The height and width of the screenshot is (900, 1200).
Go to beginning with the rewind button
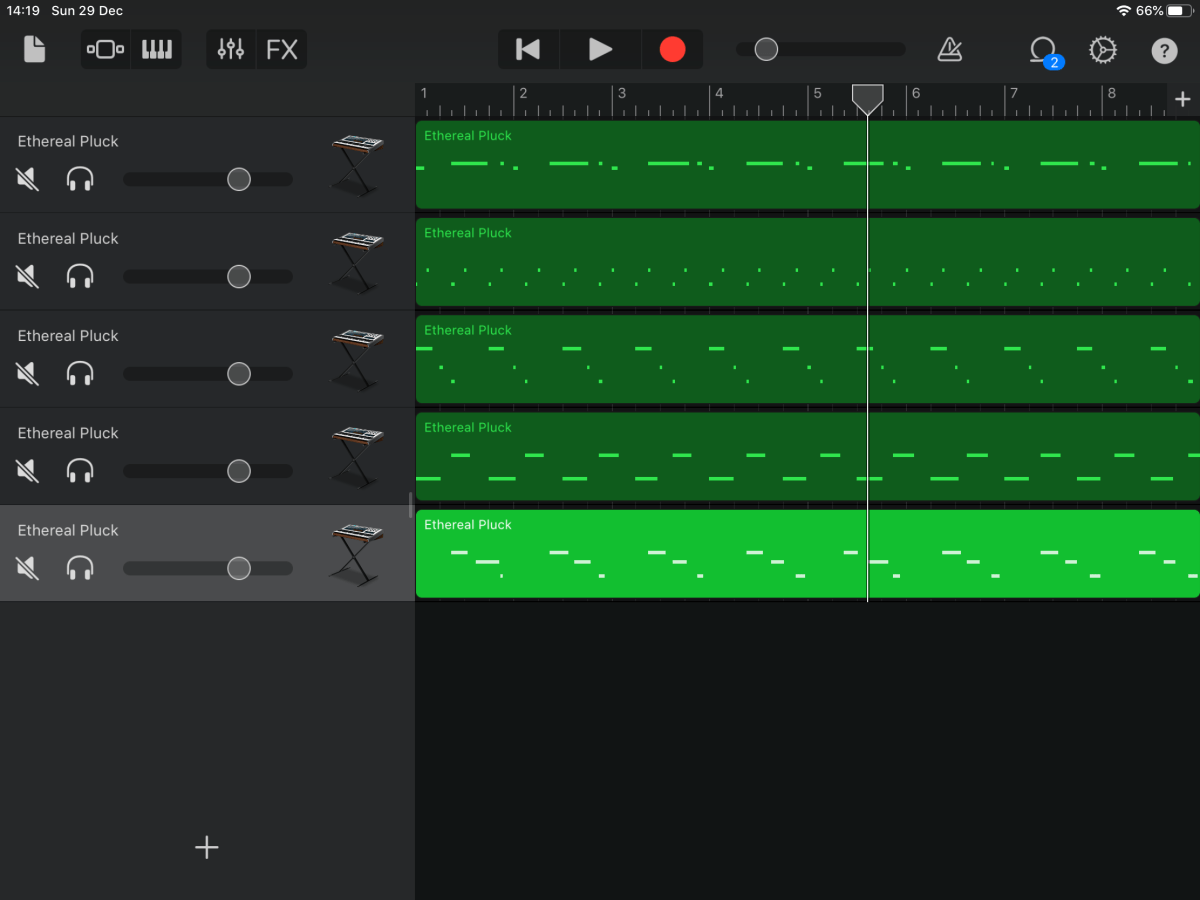coord(528,49)
